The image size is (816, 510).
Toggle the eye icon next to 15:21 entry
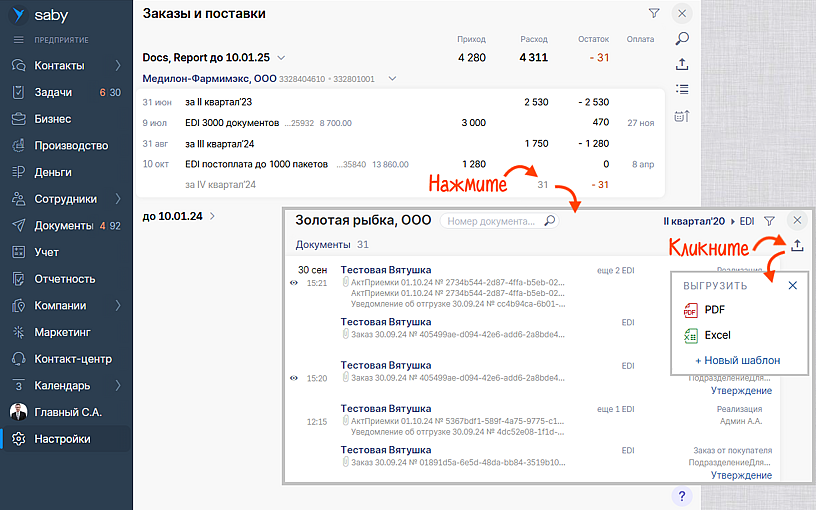[294, 283]
